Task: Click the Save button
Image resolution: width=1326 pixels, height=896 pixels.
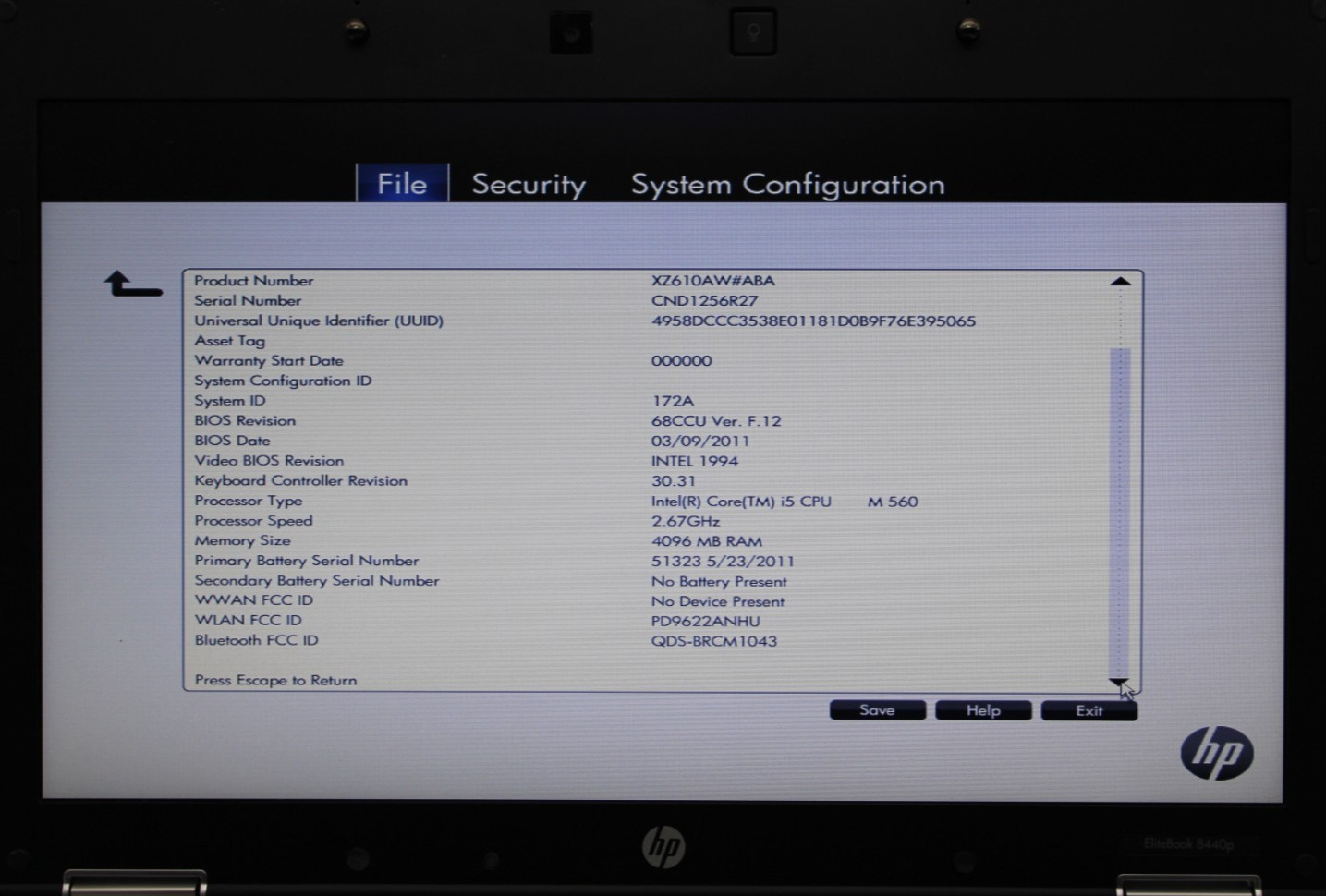Action: (x=877, y=710)
